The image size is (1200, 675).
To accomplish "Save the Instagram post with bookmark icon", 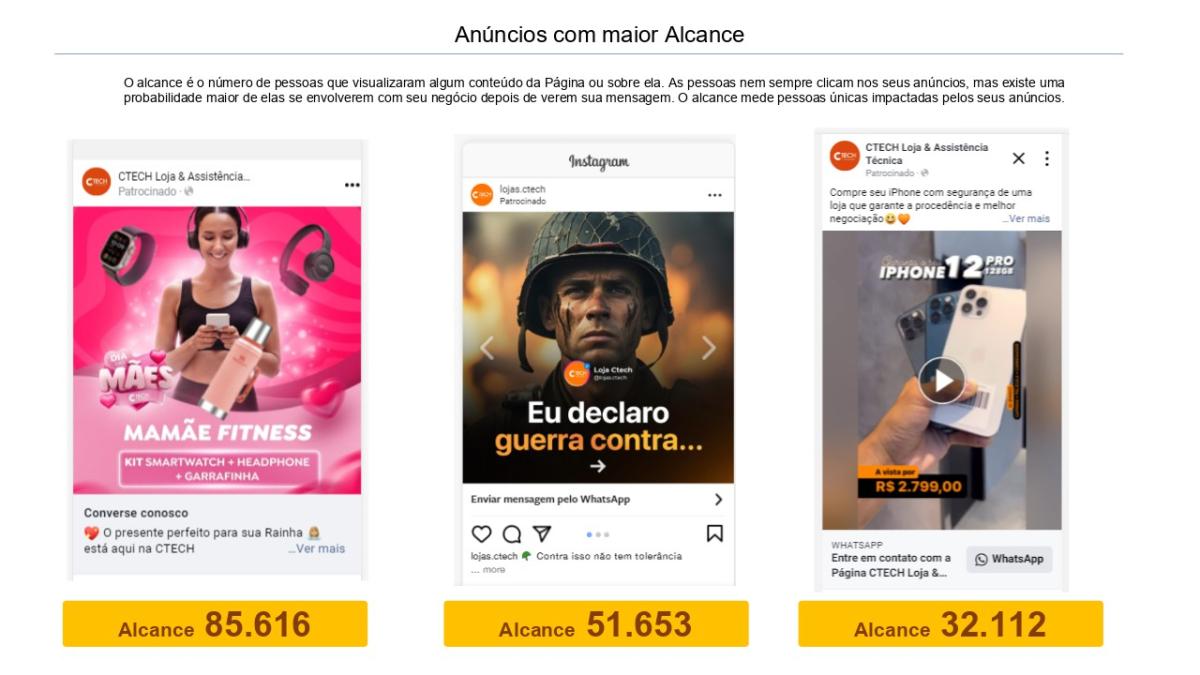I will [x=715, y=534].
